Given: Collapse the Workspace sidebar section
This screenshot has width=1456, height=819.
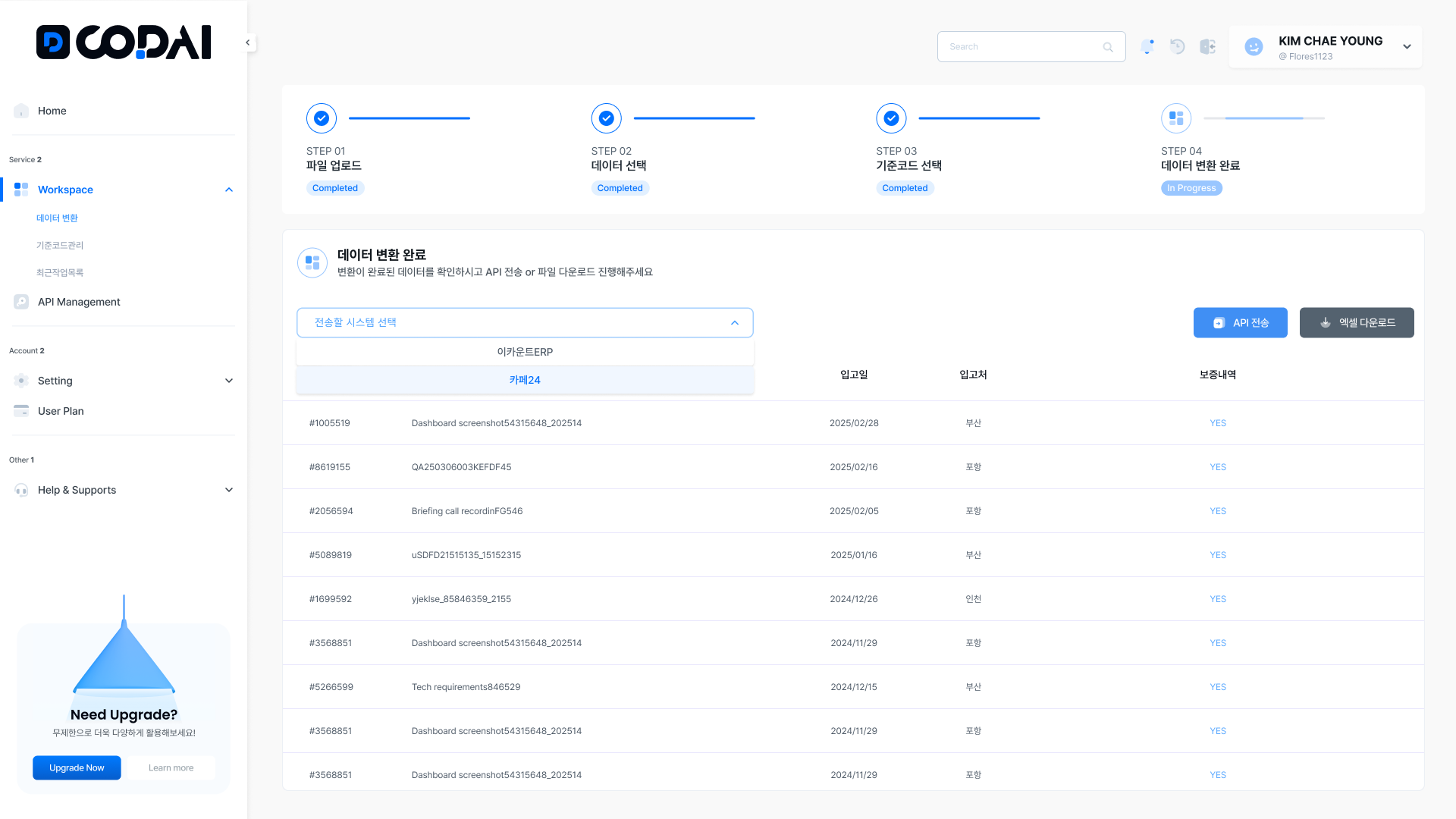Looking at the screenshot, I should pyautogui.click(x=229, y=190).
